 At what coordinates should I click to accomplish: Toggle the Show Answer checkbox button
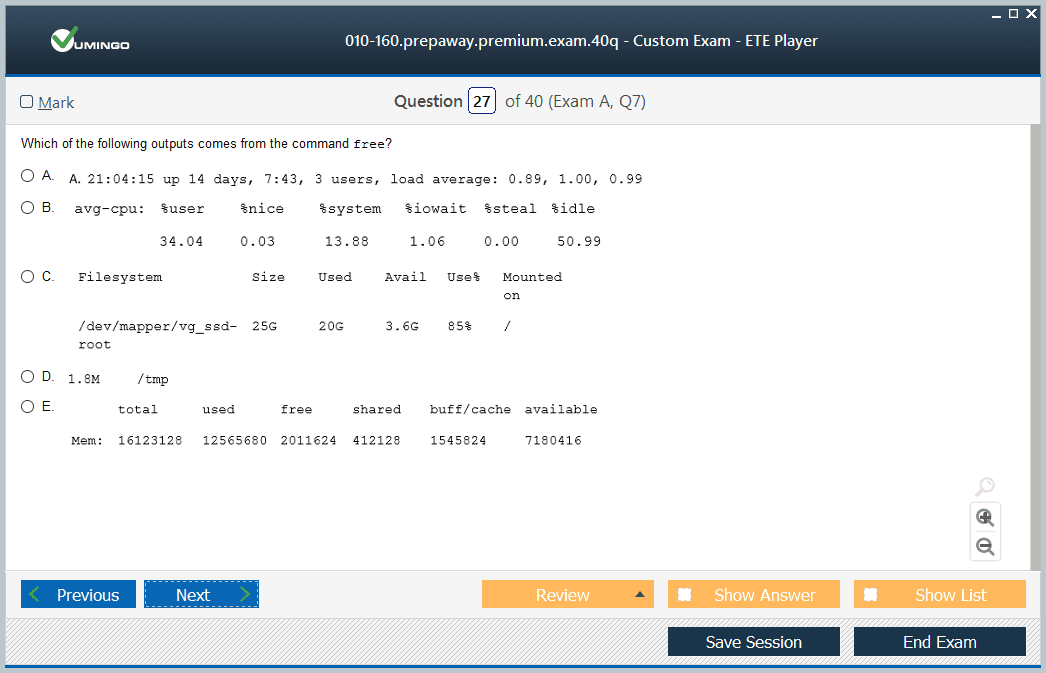[x=685, y=595]
